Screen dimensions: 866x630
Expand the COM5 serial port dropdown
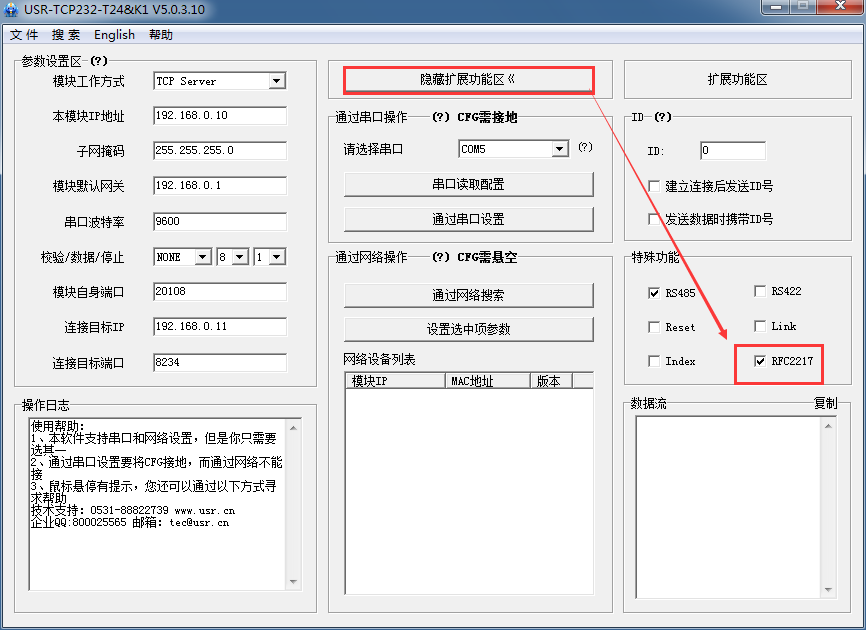tap(560, 149)
